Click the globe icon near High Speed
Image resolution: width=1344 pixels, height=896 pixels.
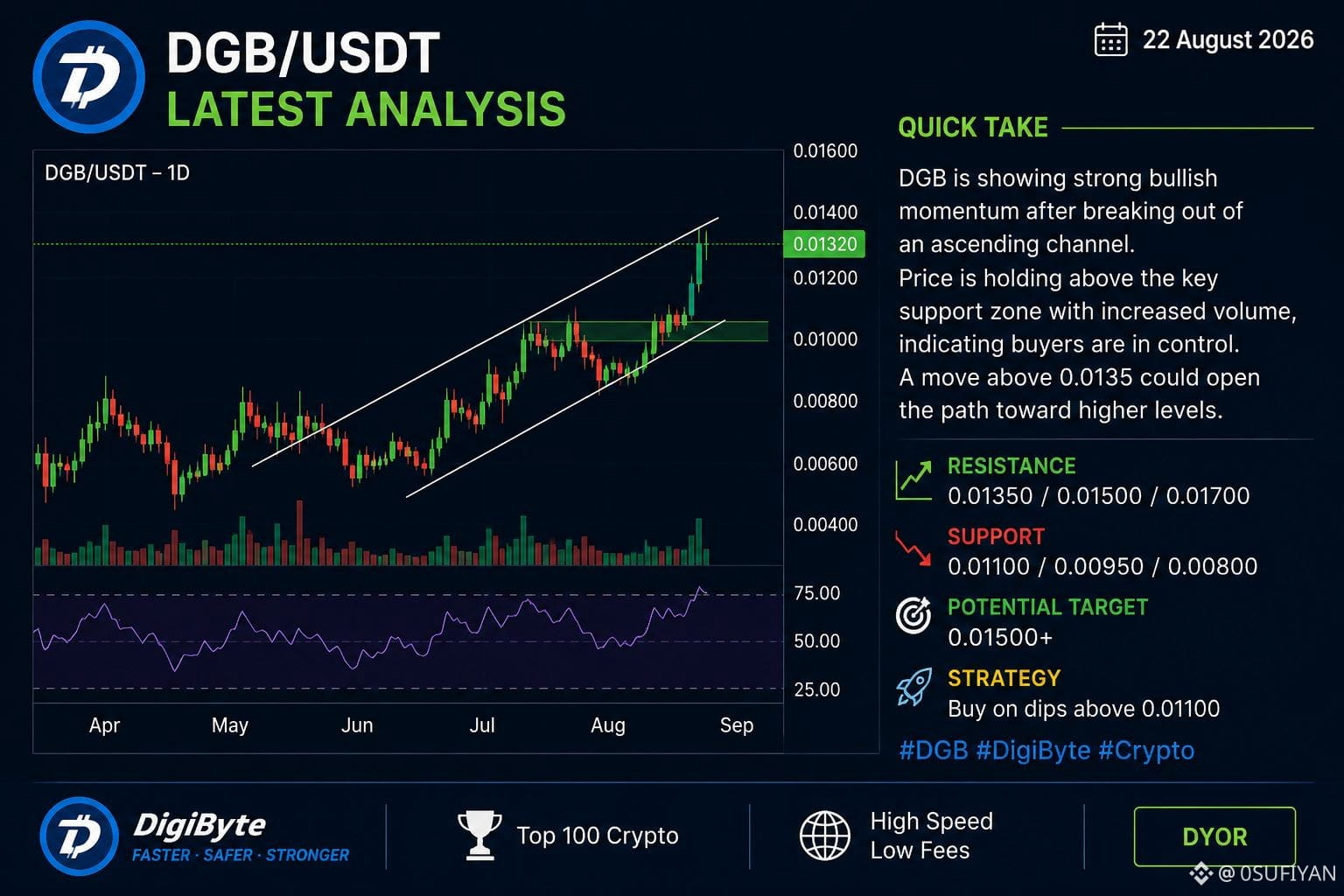(824, 836)
